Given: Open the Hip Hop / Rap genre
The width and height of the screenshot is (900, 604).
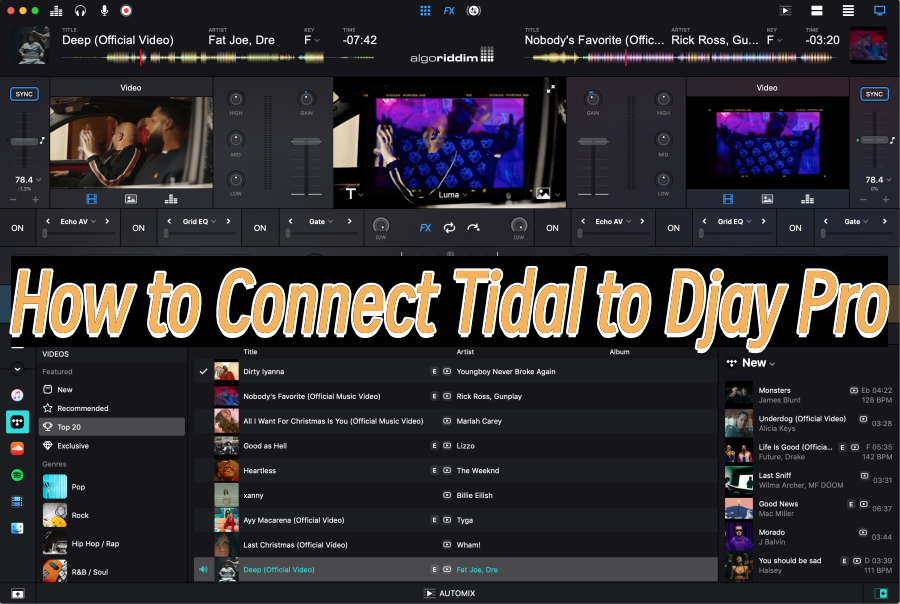Looking at the screenshot, I should coord(112,544).
